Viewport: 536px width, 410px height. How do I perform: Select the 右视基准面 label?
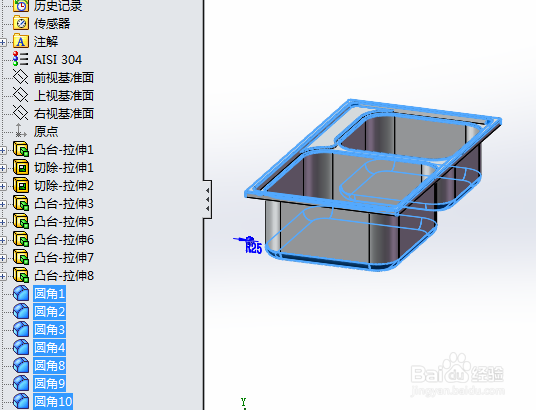coord(64,114)
